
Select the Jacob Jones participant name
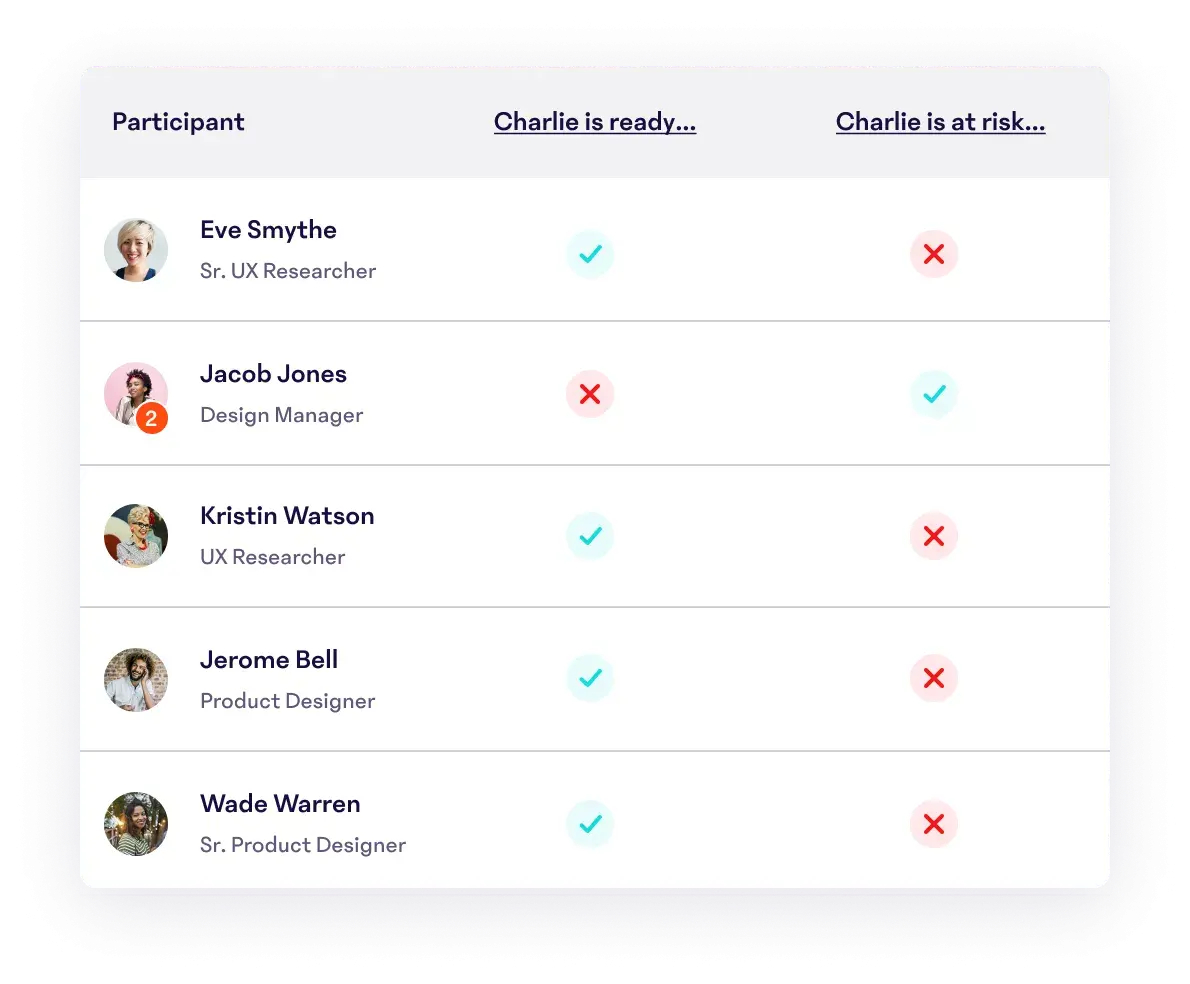273,374
